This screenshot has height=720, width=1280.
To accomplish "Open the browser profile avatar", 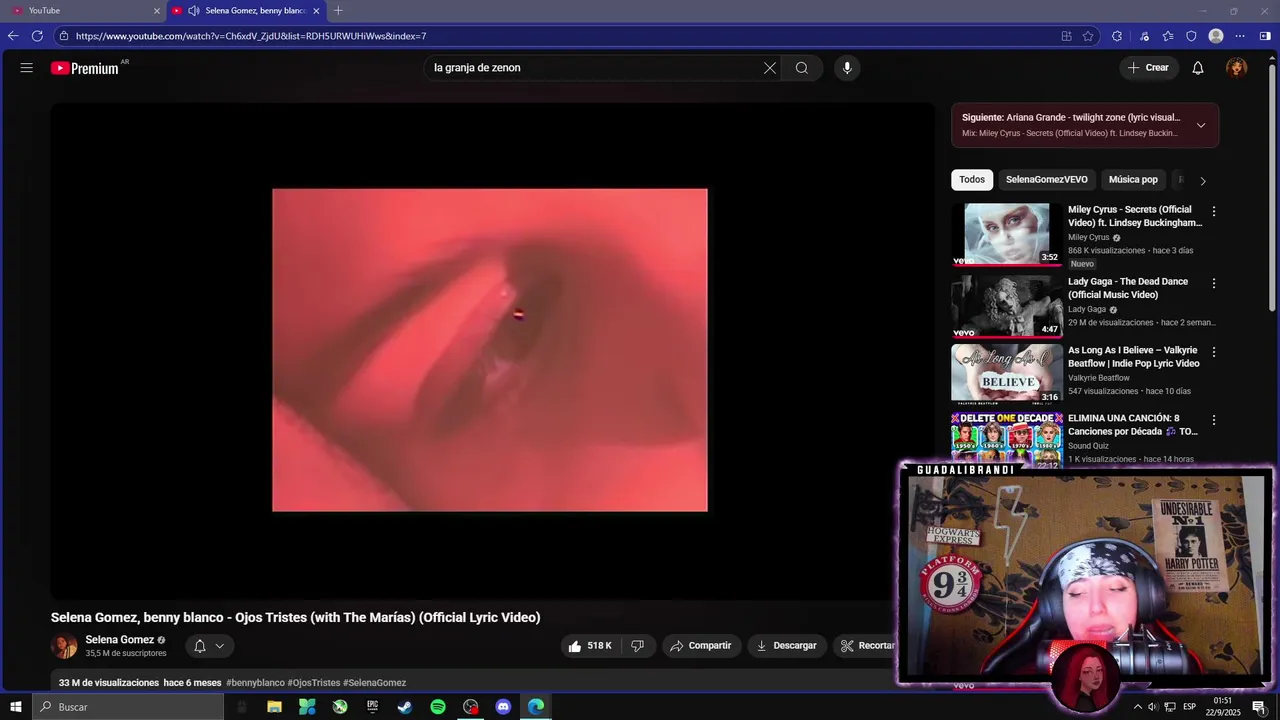I will point(1216,36).
